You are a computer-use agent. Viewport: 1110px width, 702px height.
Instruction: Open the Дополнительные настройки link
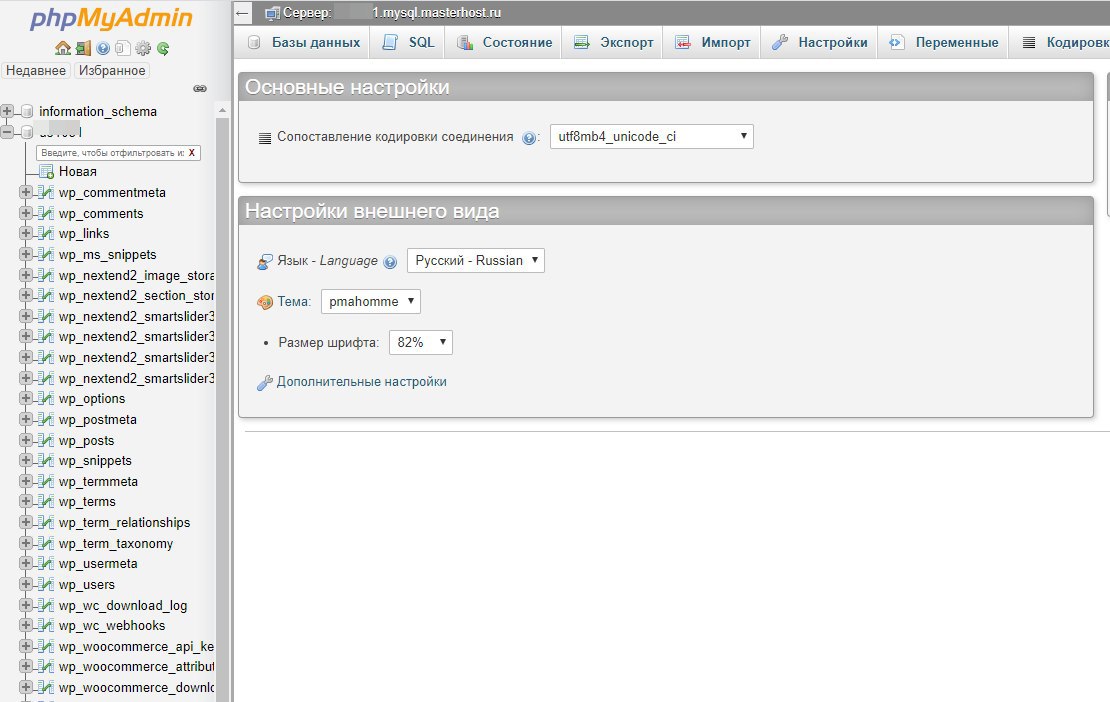click(361, 382)
